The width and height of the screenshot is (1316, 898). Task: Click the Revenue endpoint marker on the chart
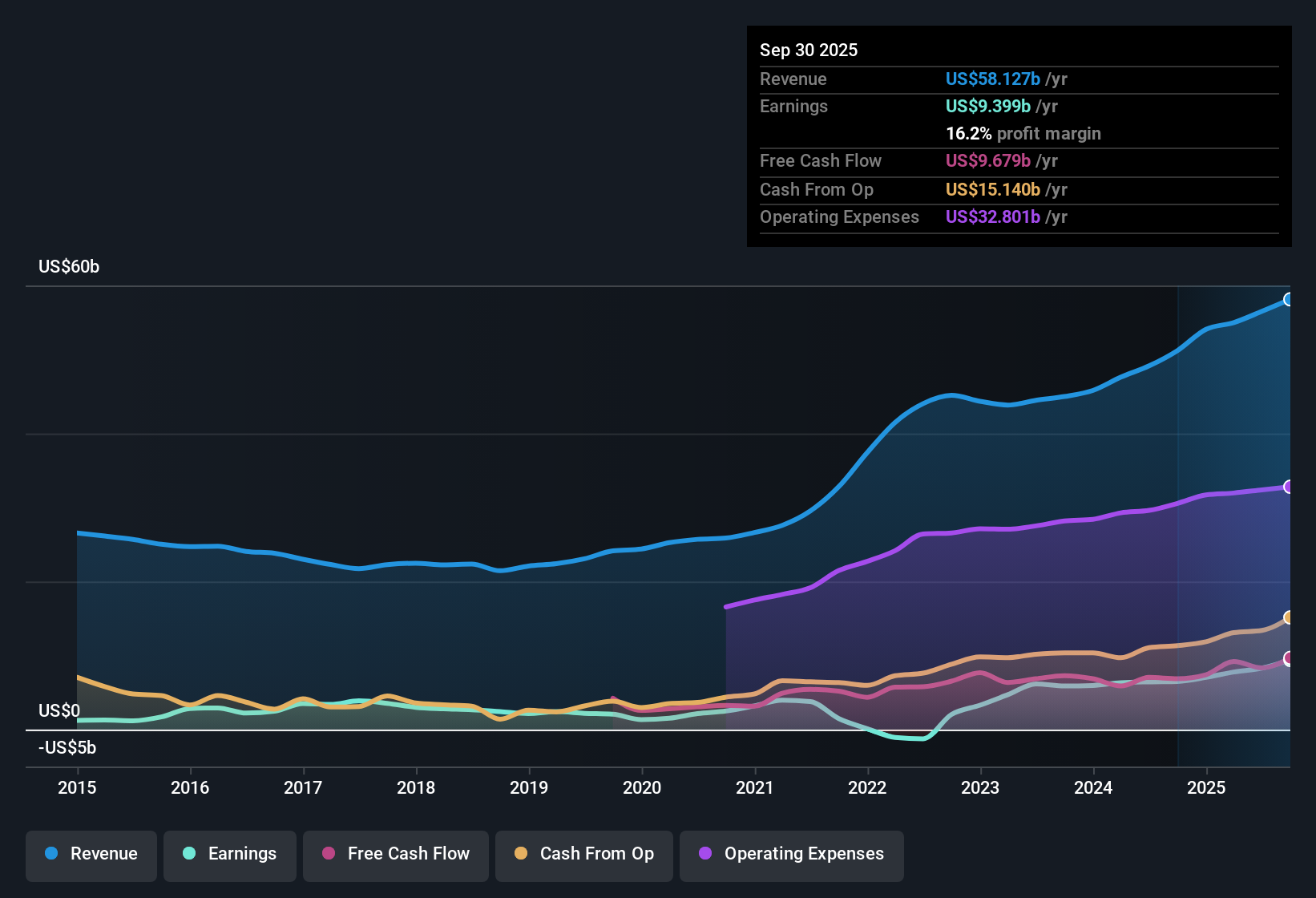[1289, 299]
